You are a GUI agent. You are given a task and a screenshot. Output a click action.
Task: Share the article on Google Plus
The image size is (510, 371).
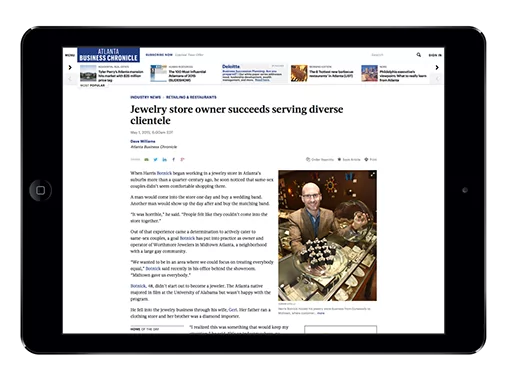click(182, 160)
